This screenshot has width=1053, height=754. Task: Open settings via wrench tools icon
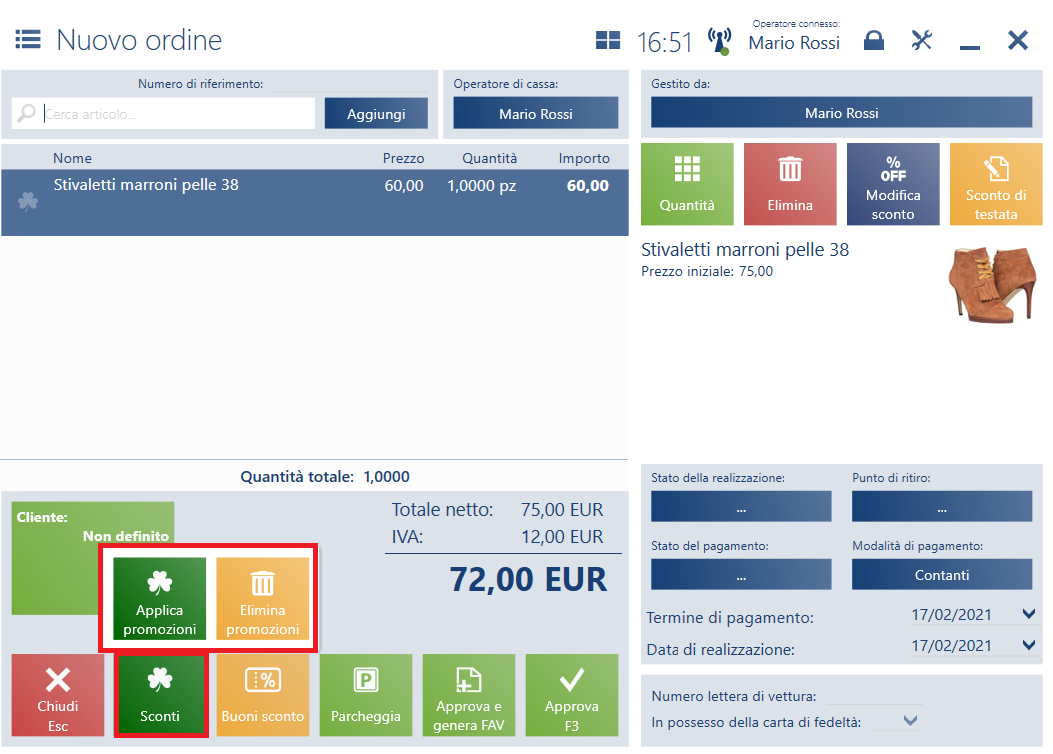[x=921, y=41]
